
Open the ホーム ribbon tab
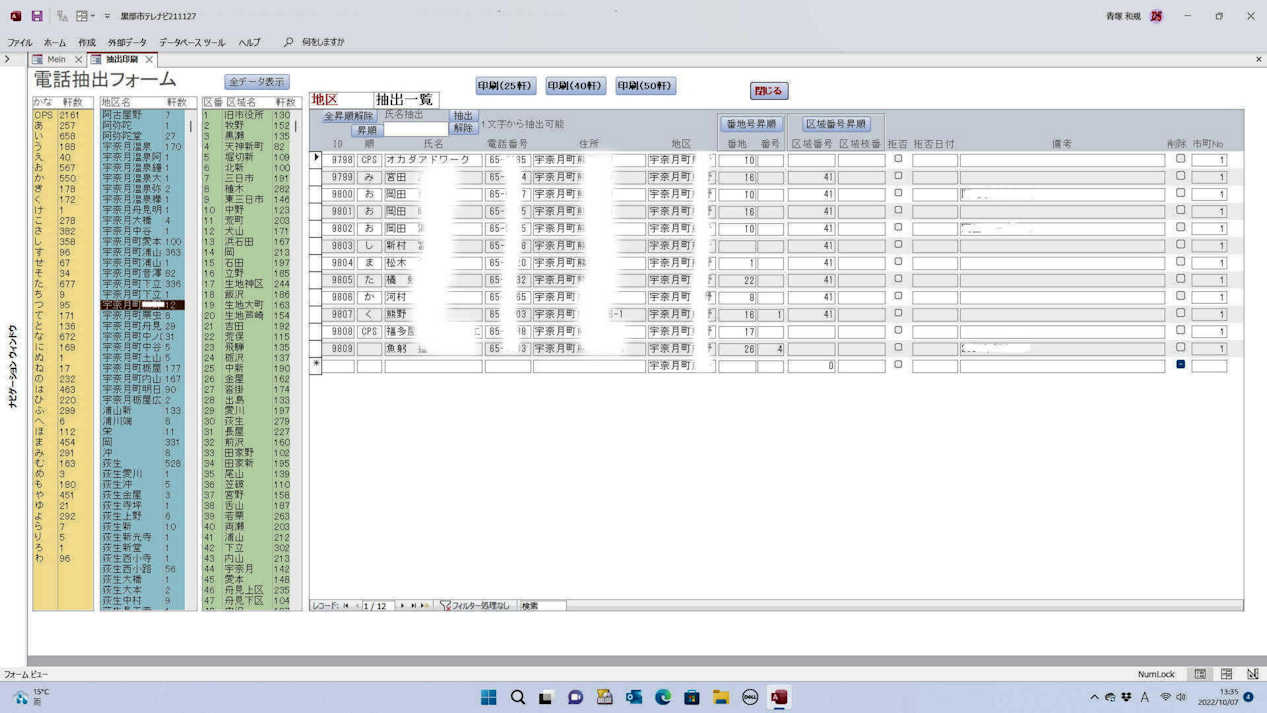click(55, 43)
